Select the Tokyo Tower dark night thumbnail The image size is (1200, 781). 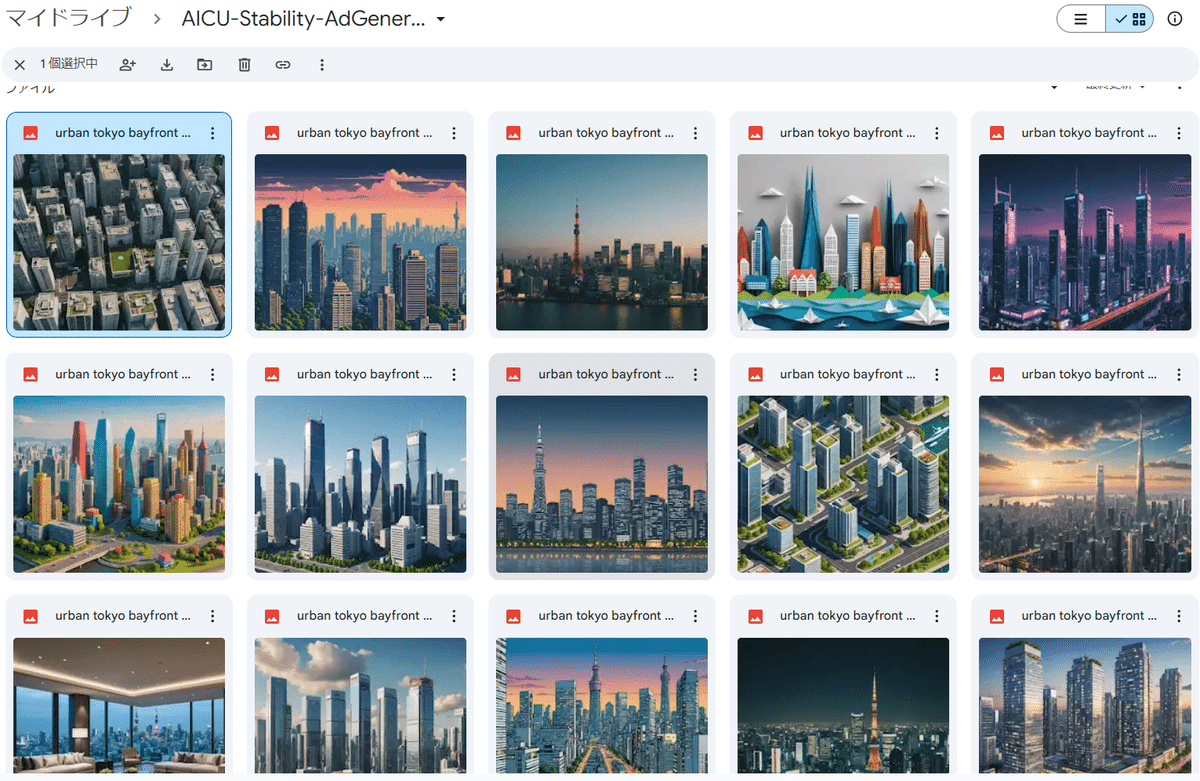843,706
